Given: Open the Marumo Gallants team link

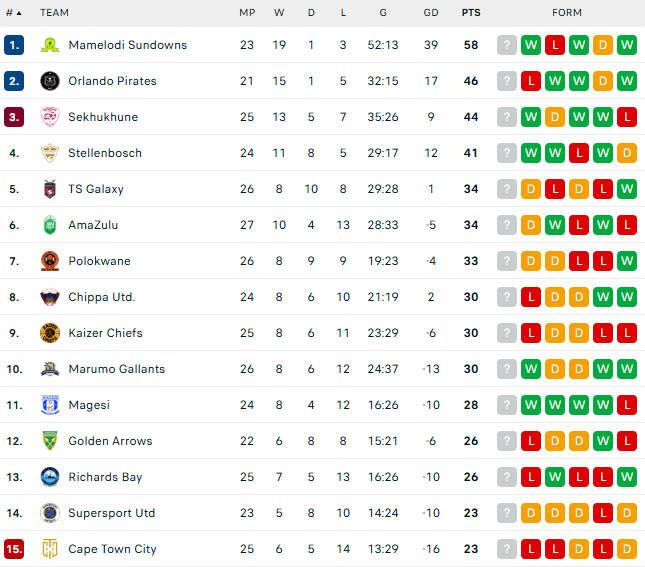Looking at the screenshot, I should point(117,369).
